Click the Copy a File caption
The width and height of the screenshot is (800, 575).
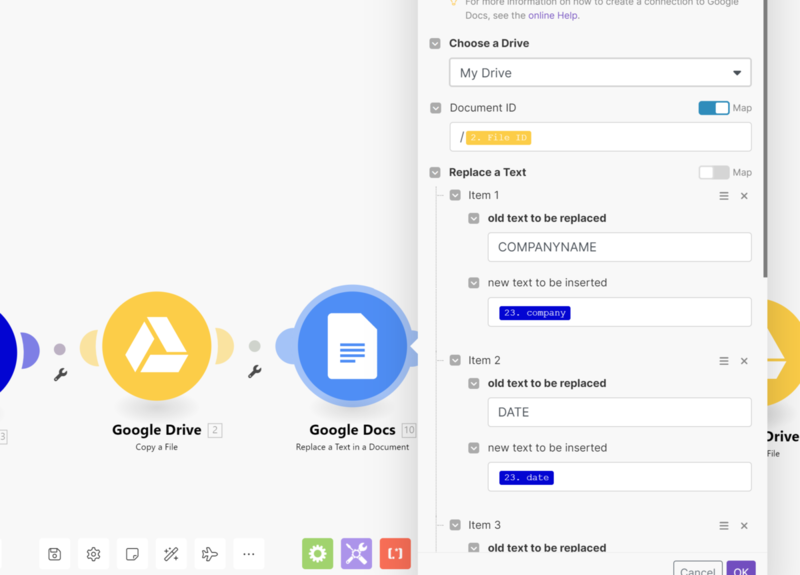point(157,447)
